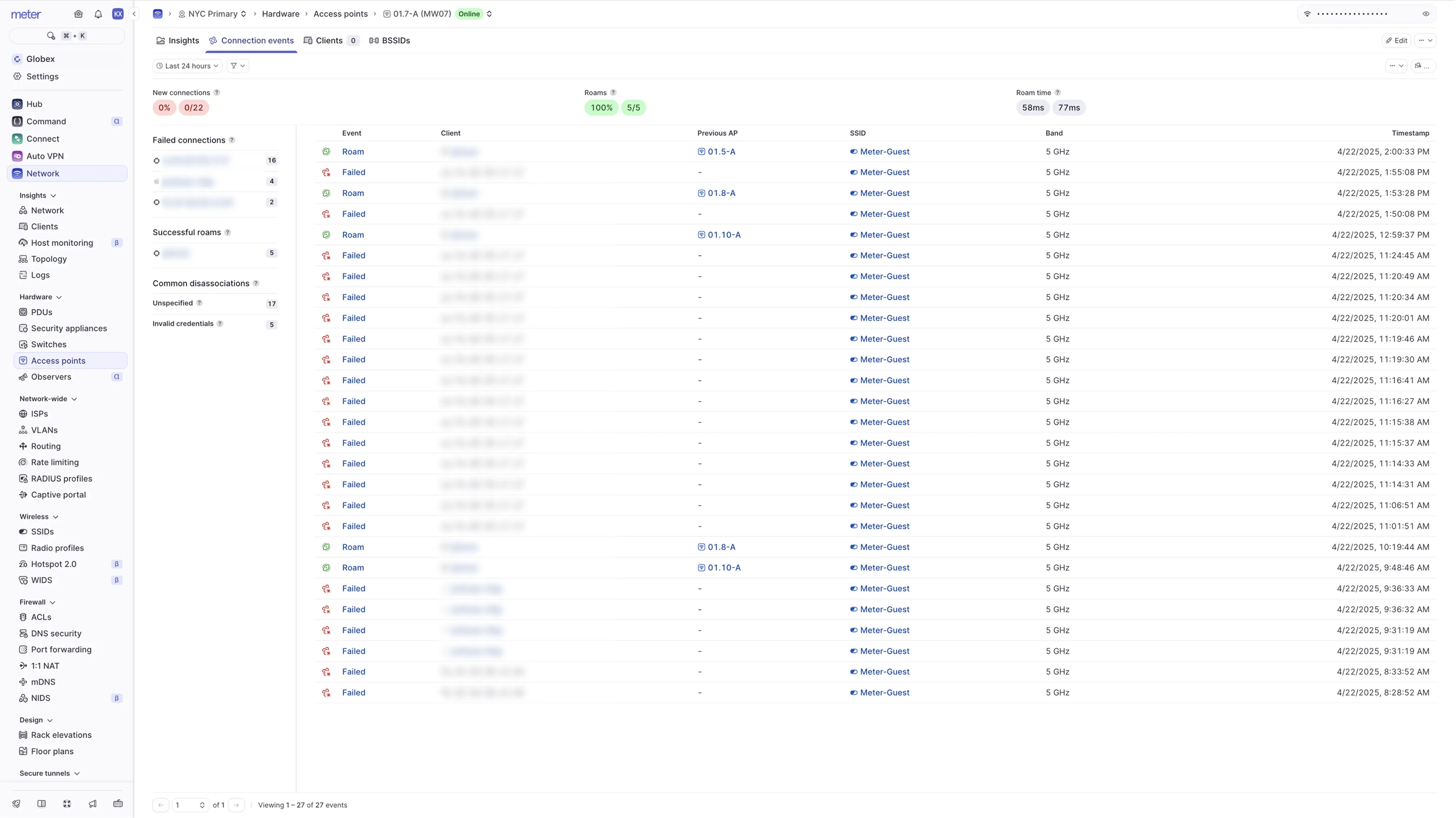Click the Edit button
Image resolution: width=1456 pixels, height=818 pixels.
pyautogui.click(x=1397, y=41)
